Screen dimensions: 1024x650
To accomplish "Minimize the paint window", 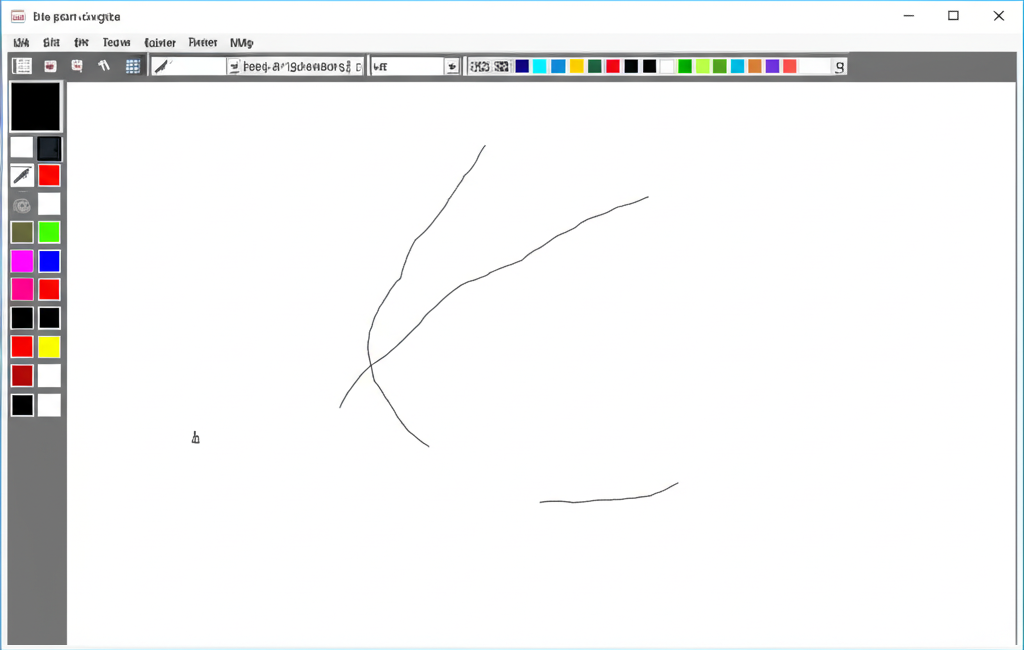I will [908, 16].
